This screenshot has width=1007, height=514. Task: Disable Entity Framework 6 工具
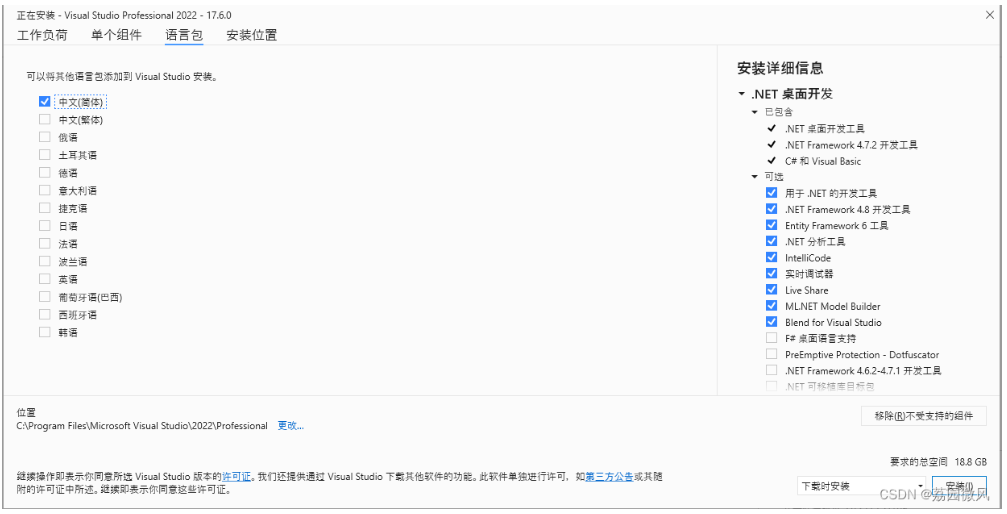(x=771, y=225)
